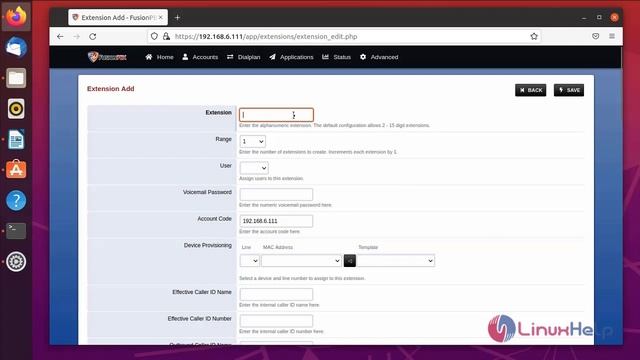Click the disabled browser forward arrow
The height and width of the screenshot is (360, 640).
point(76,36)
